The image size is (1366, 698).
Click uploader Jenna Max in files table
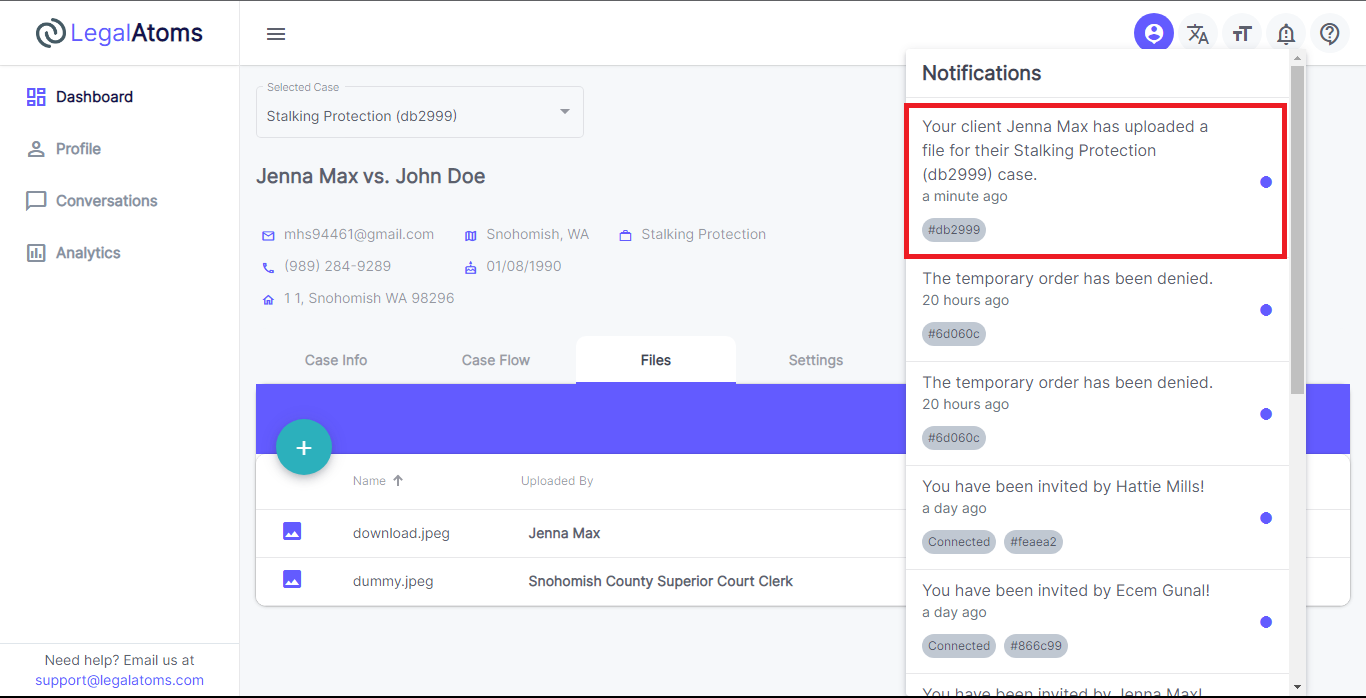[x=564, y=534]
